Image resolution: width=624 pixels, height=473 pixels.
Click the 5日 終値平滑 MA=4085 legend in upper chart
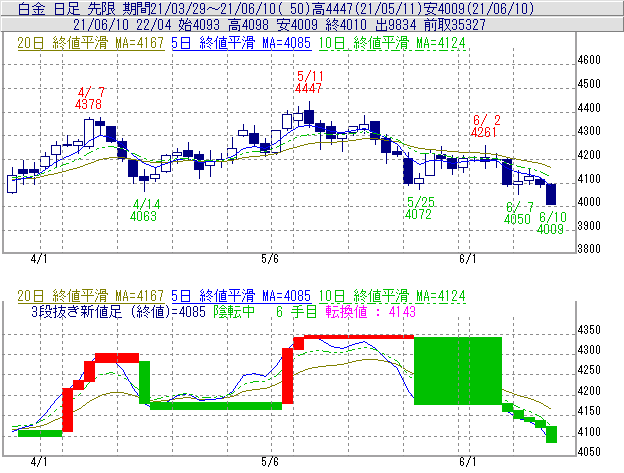click(241, 43)
